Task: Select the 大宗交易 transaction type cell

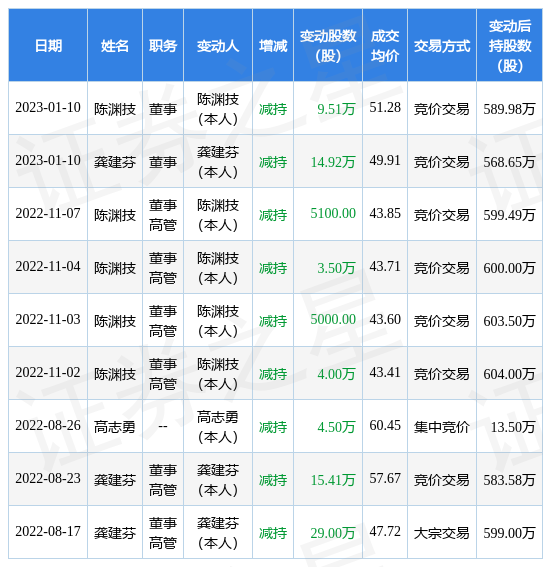Action: click(441, 533)
